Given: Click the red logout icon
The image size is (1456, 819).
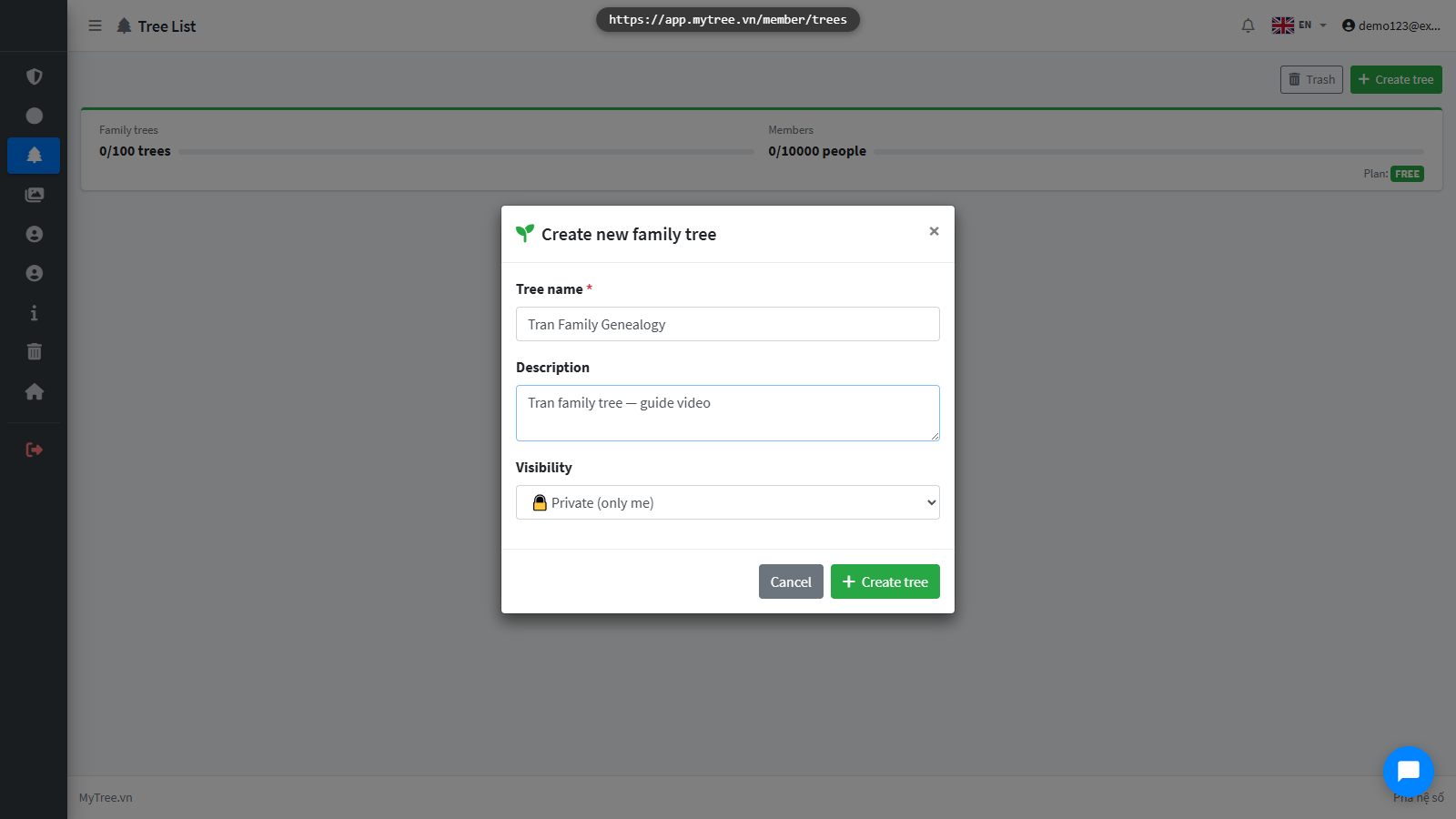Looking at the screenshot, I should [35, 450].
